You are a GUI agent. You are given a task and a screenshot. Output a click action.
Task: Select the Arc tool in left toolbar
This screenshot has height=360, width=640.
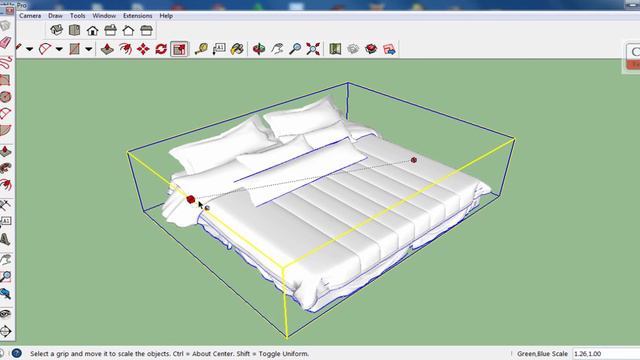(6, 113)
